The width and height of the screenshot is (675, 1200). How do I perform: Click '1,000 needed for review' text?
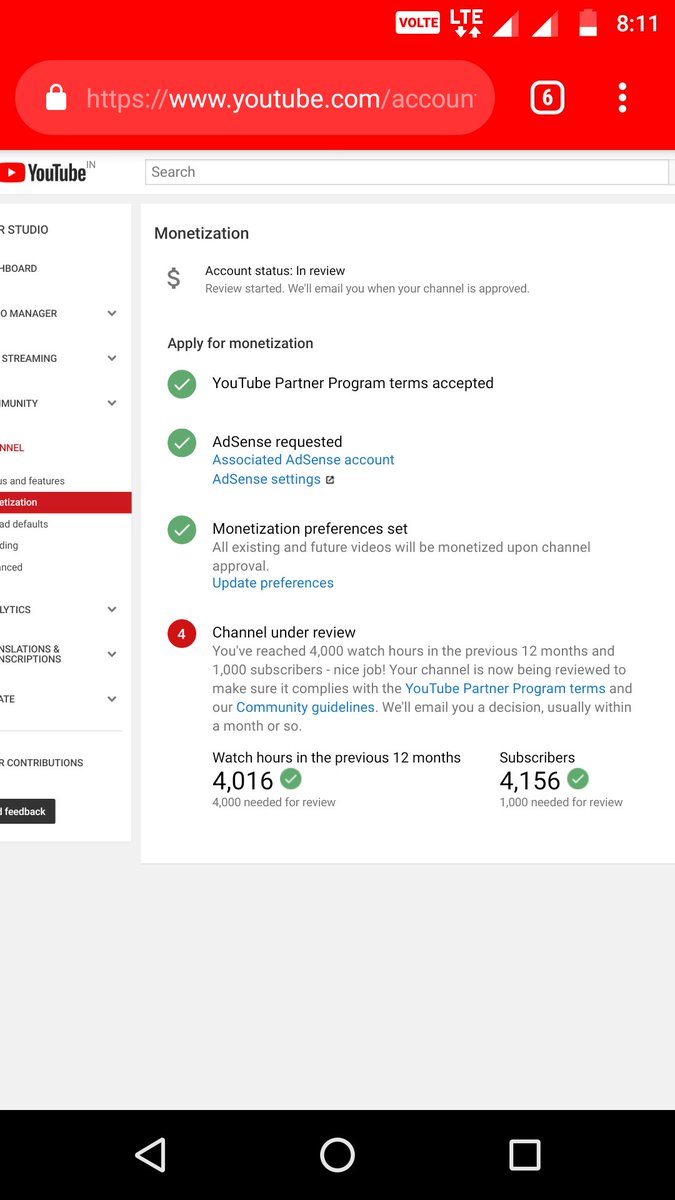[561, 802]
